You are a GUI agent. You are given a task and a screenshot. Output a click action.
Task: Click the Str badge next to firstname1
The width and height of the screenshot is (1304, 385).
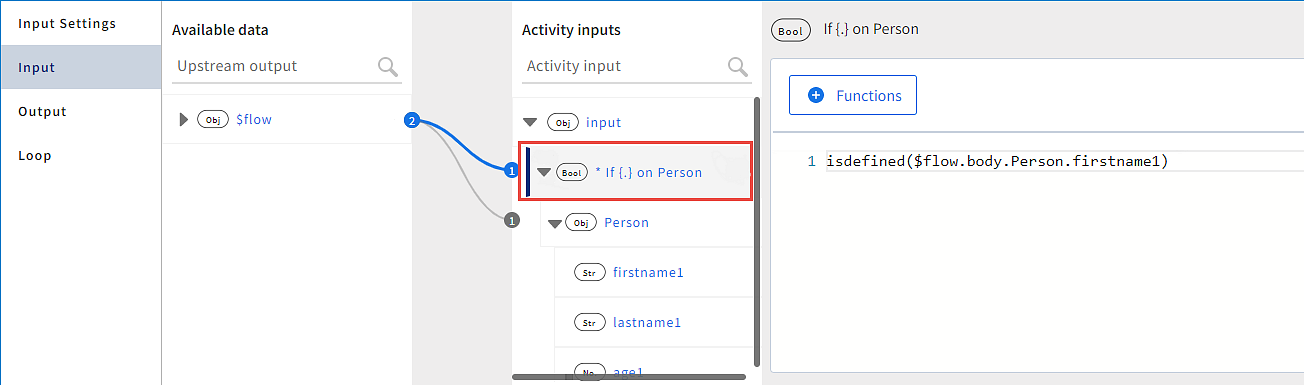tap(589, 272)
